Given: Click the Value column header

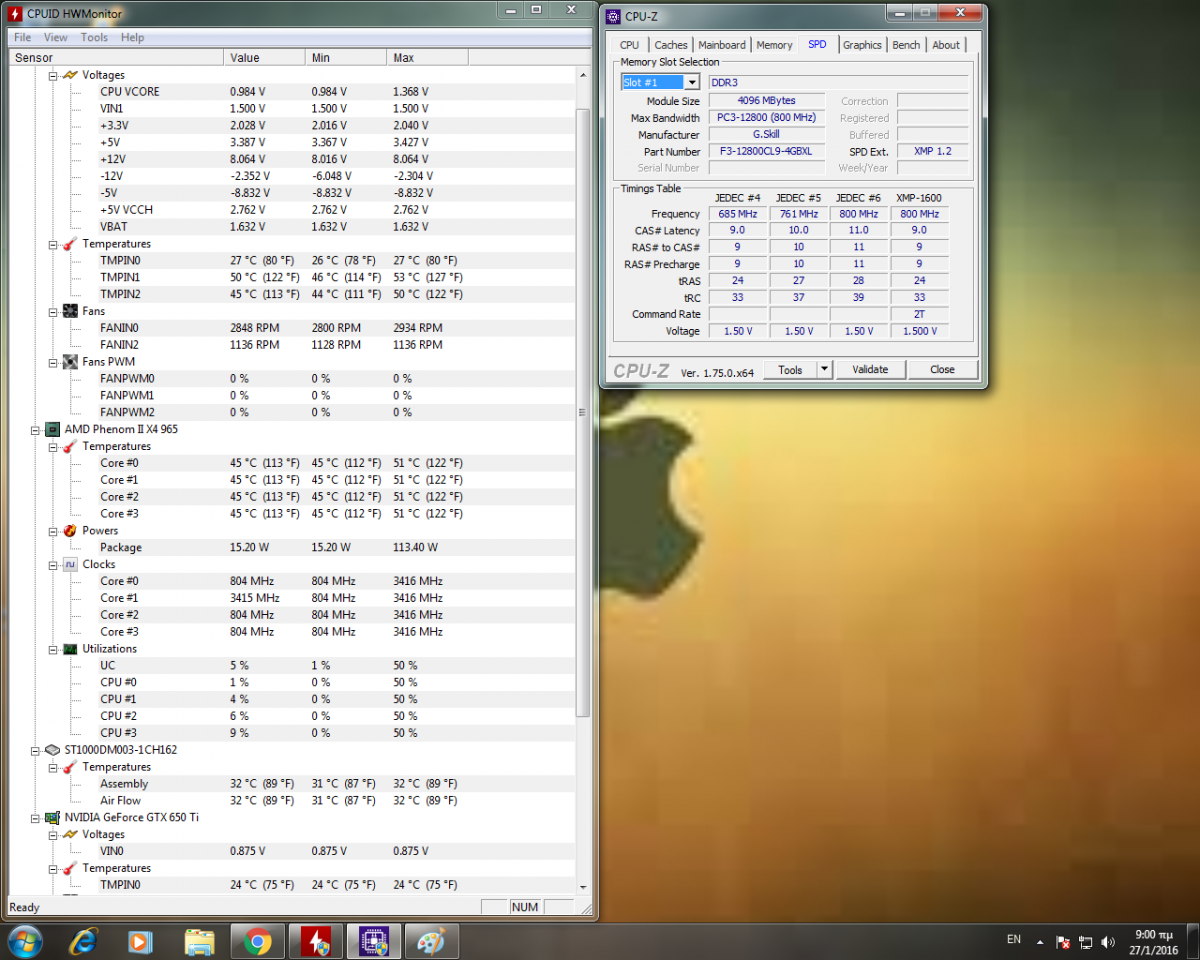Looking at the screenshot, I should [x=265, y=58].
